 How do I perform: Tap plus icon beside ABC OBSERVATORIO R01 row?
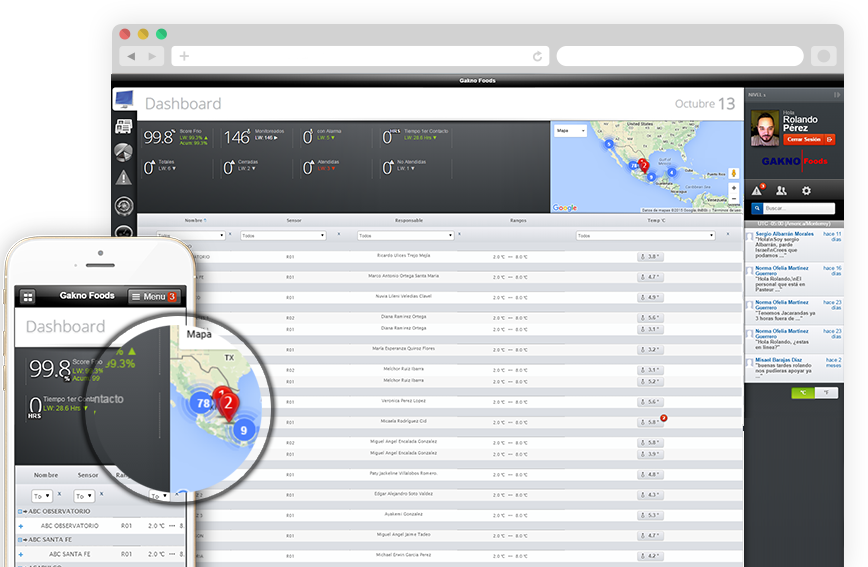(x=21, y=526)
